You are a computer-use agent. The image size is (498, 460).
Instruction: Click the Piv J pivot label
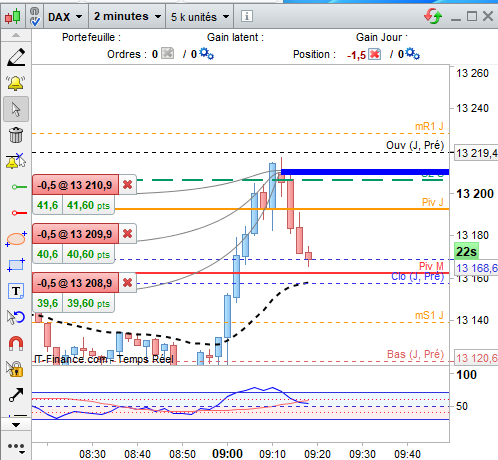[x=433, y=202]
